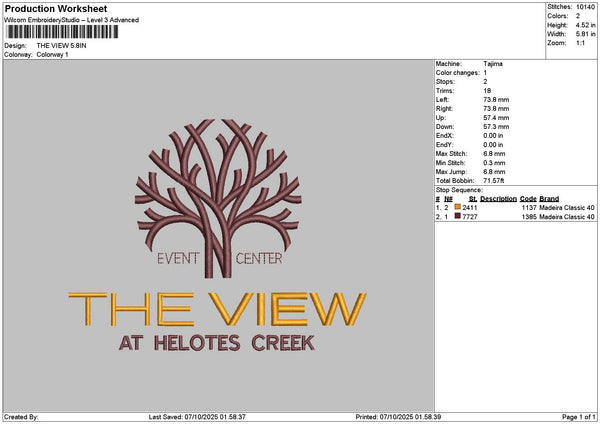Click the 'Page 1 of 1' footer text
This screenshot has height=424, width=600.
pyautogui.click(x=579, y=417)
